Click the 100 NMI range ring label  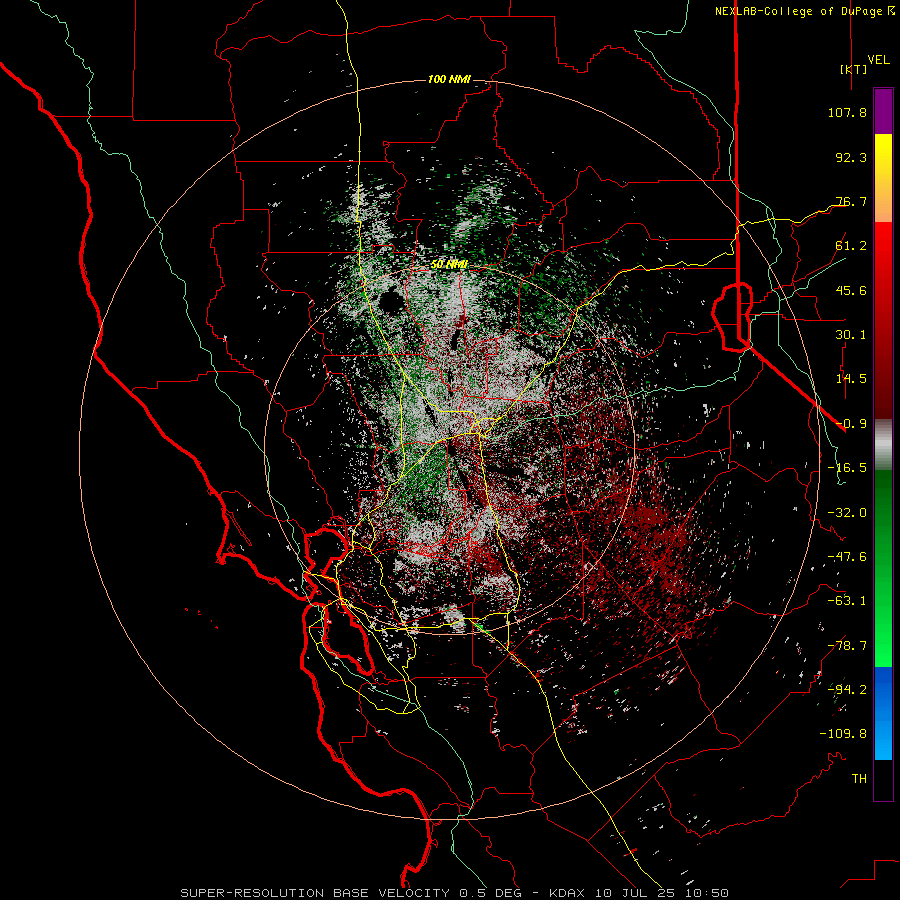coord(449,79)
